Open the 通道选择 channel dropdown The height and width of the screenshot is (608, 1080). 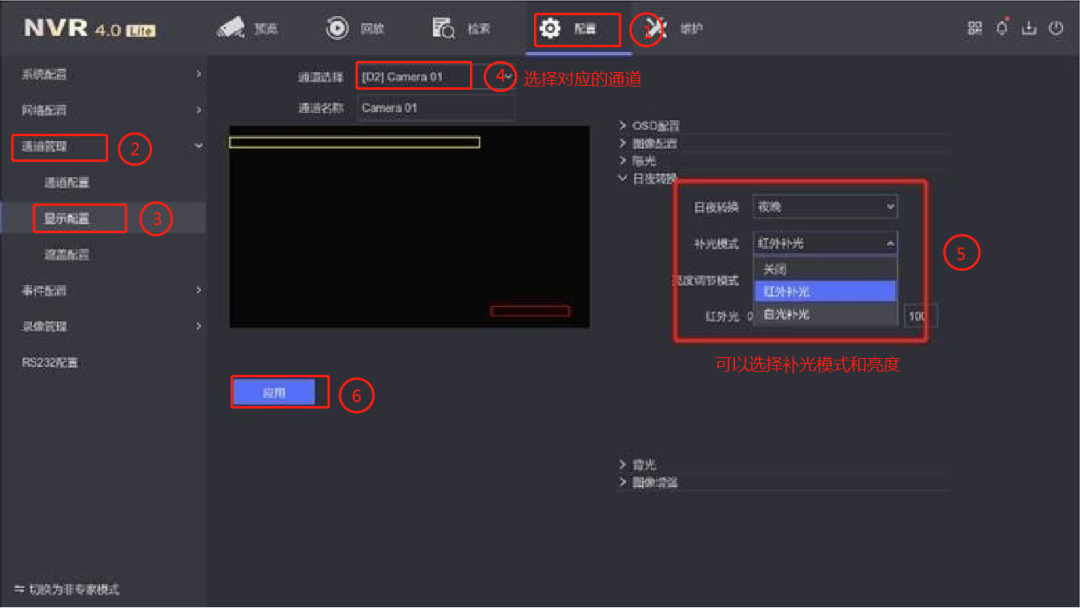pos(413,75)
